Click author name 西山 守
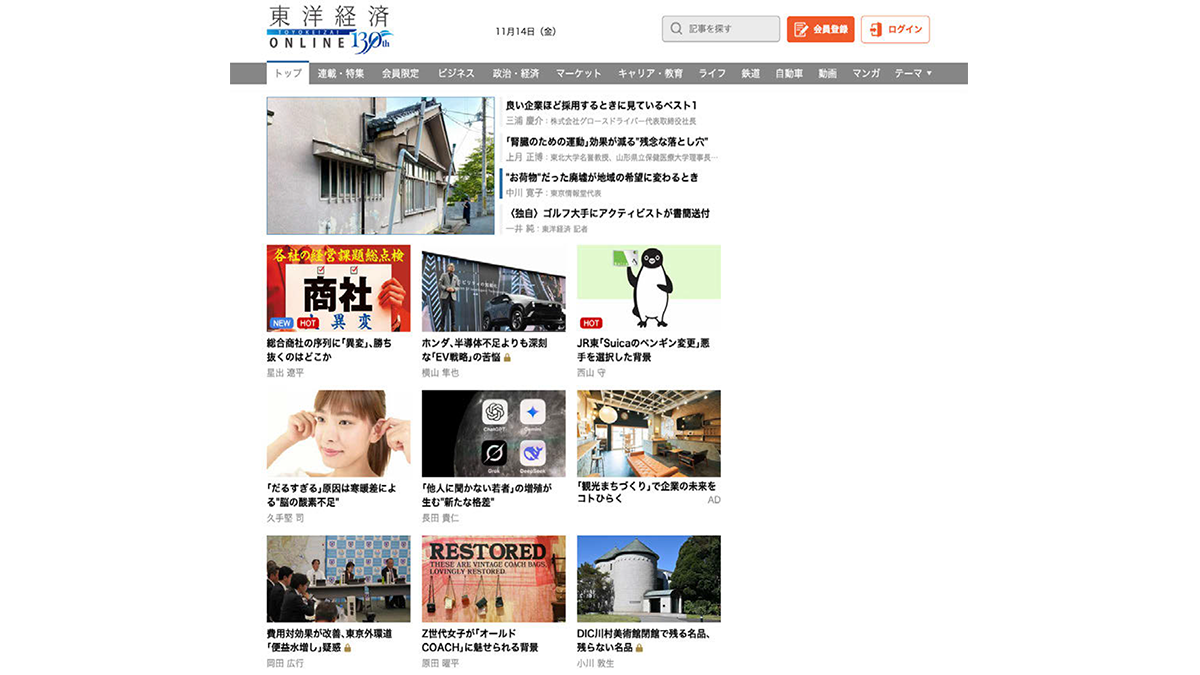The width and height of the screenshot is (1200, 675). coord(591,373)
